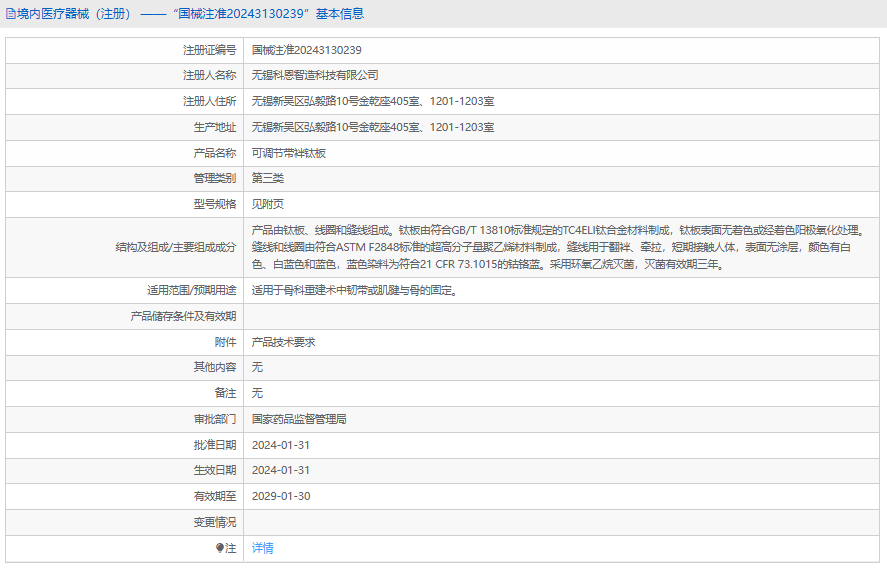Click the 结构及组成/主要组成成分 label
Image resolution: width=887 pixels, height=569 pixels.
[x=176, y=247]
